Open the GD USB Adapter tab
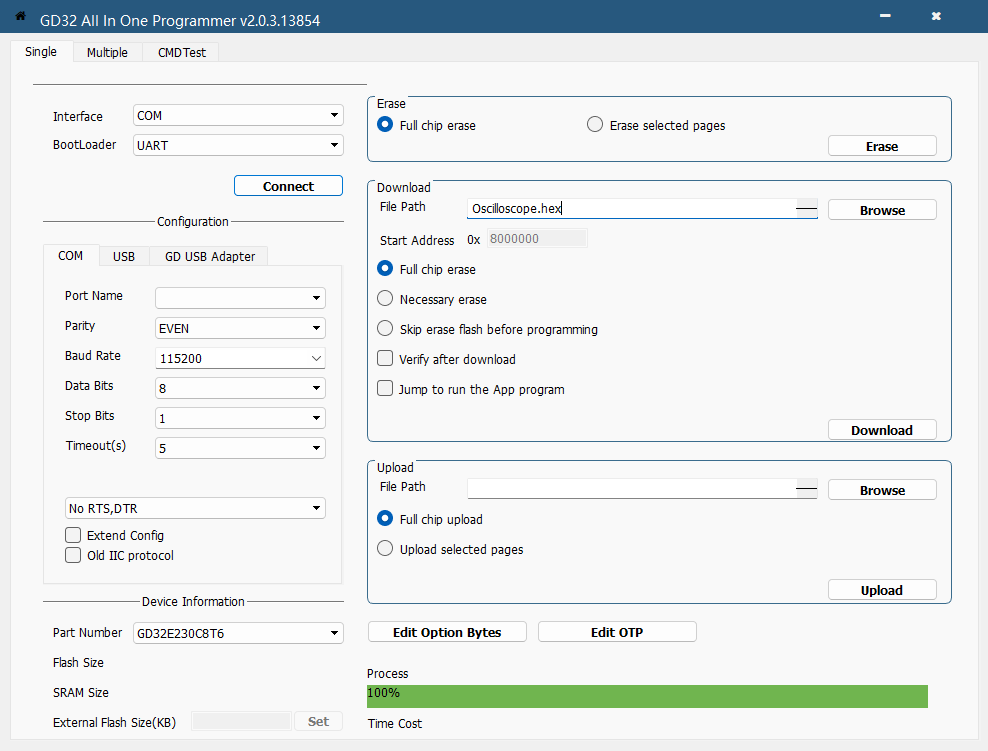Viewport: 988px width, 751px height. [210, 257]
